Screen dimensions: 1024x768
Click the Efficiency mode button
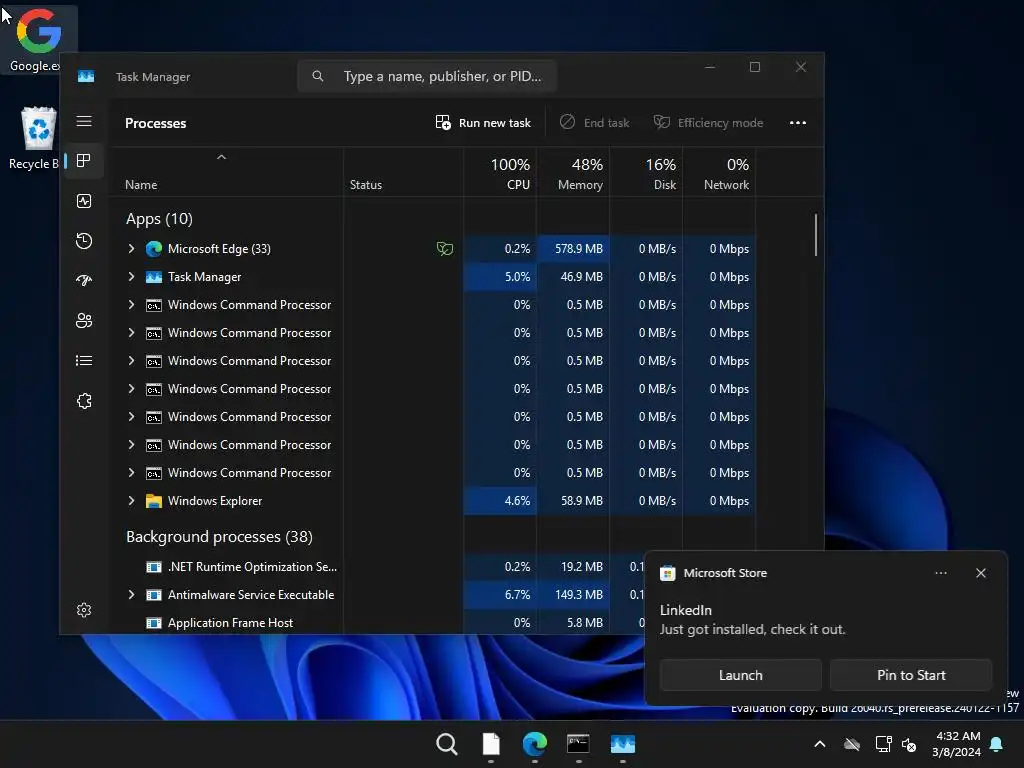tap(708, 123)
